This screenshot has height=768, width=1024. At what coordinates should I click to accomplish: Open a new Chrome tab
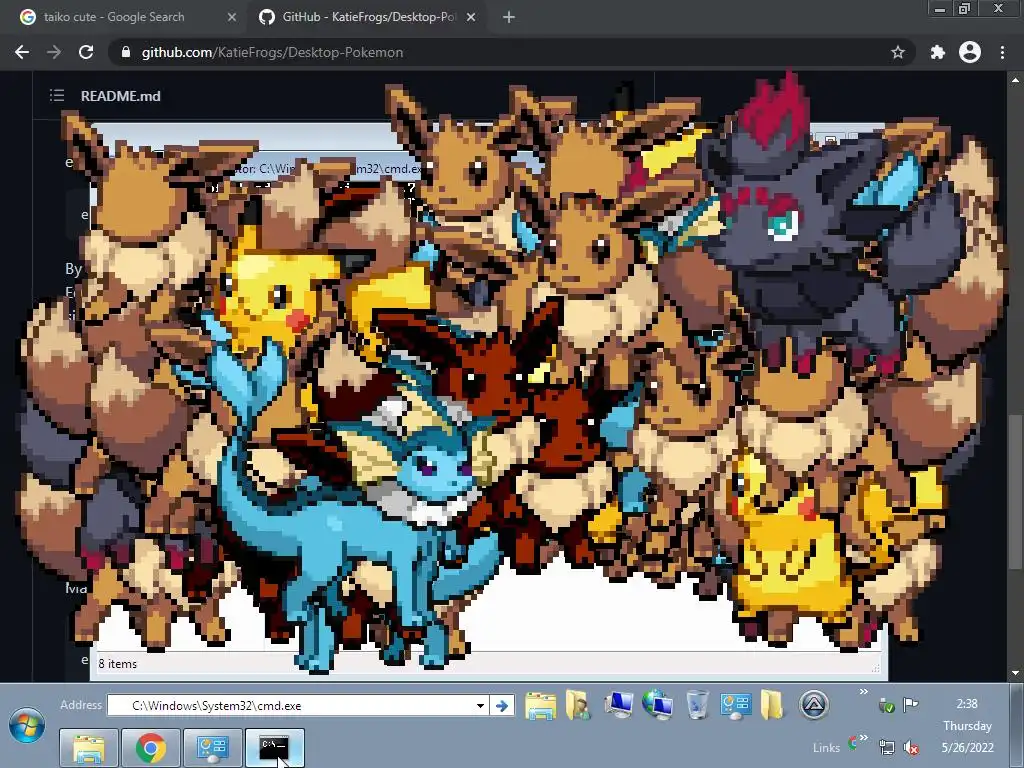click(509, 17)
